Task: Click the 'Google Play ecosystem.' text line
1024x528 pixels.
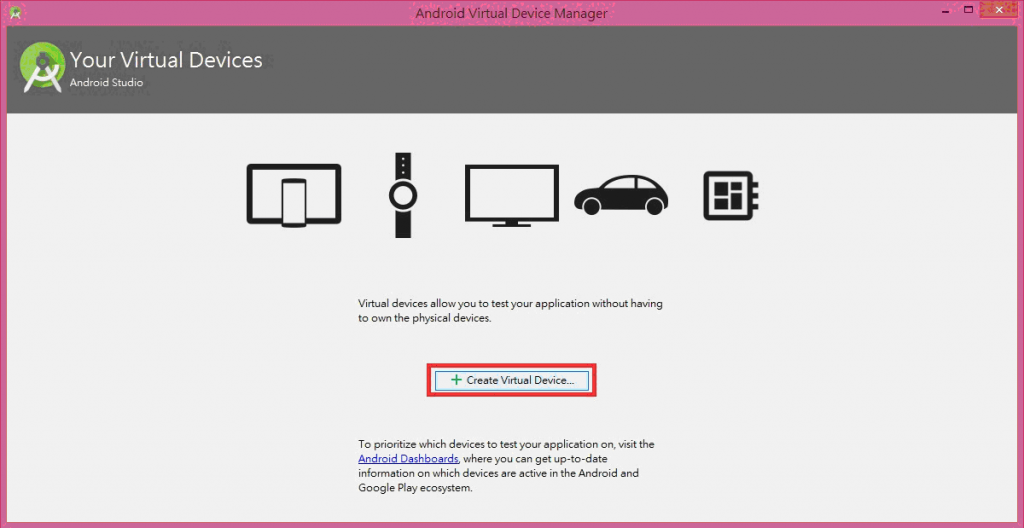Action: coord(415,488)
